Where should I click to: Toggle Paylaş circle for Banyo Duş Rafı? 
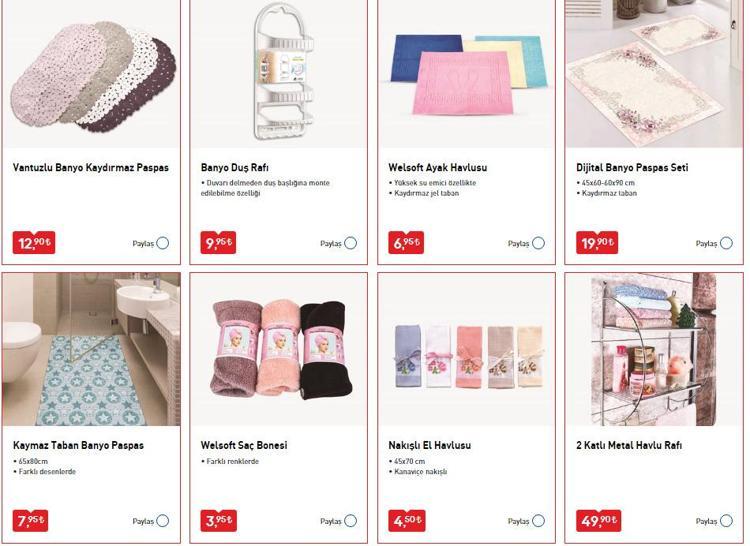point(351,243)
